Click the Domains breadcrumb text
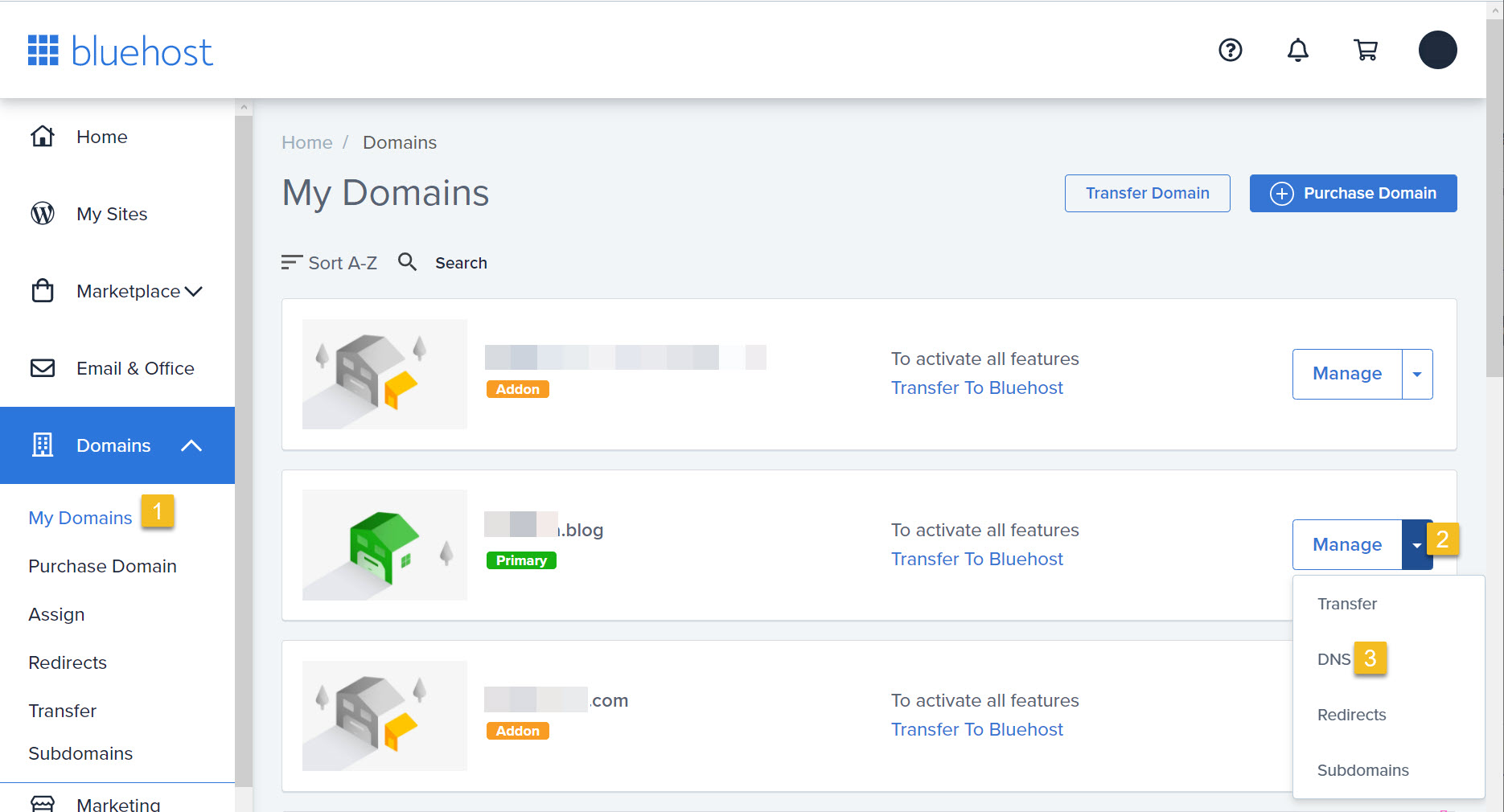 [x=400, y=142]
